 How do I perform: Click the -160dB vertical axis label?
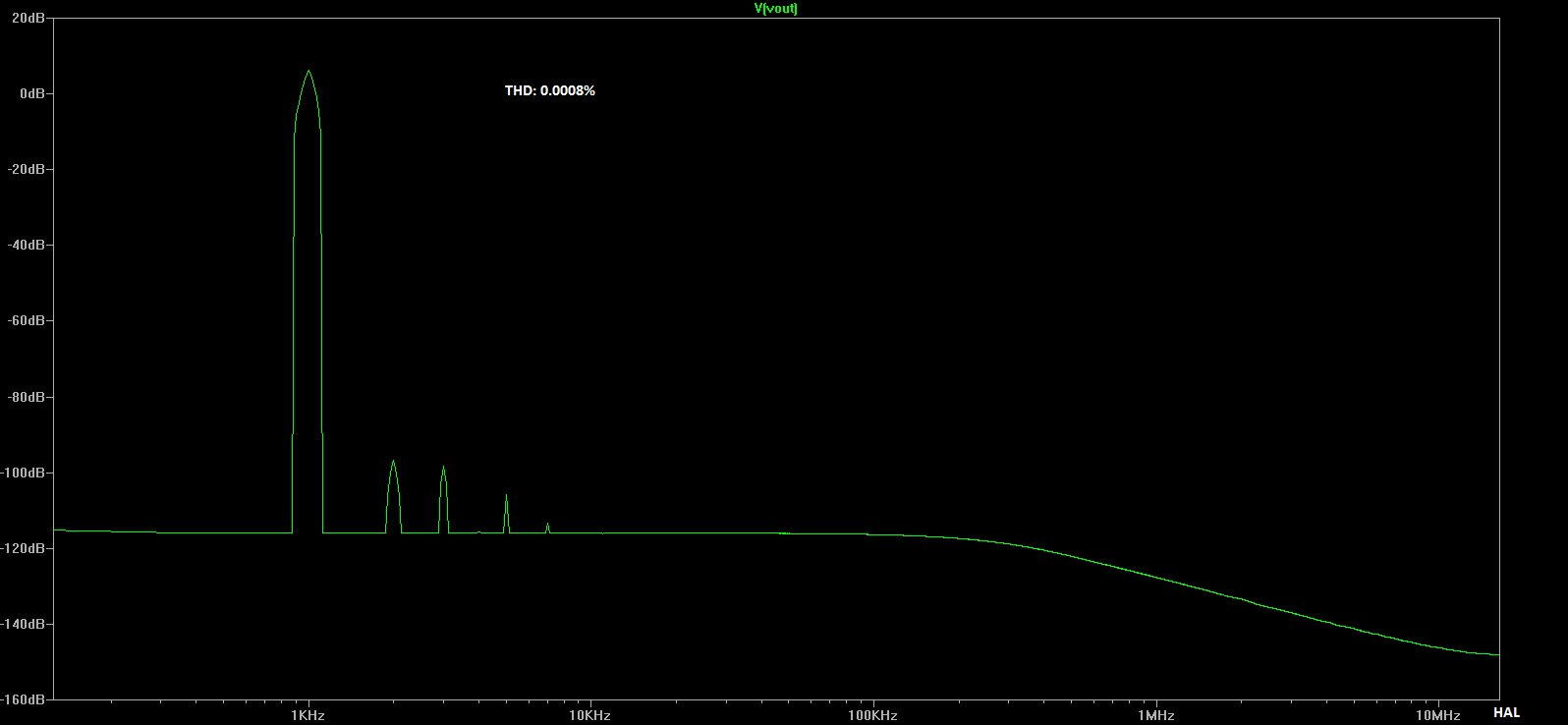coord(24,699)
